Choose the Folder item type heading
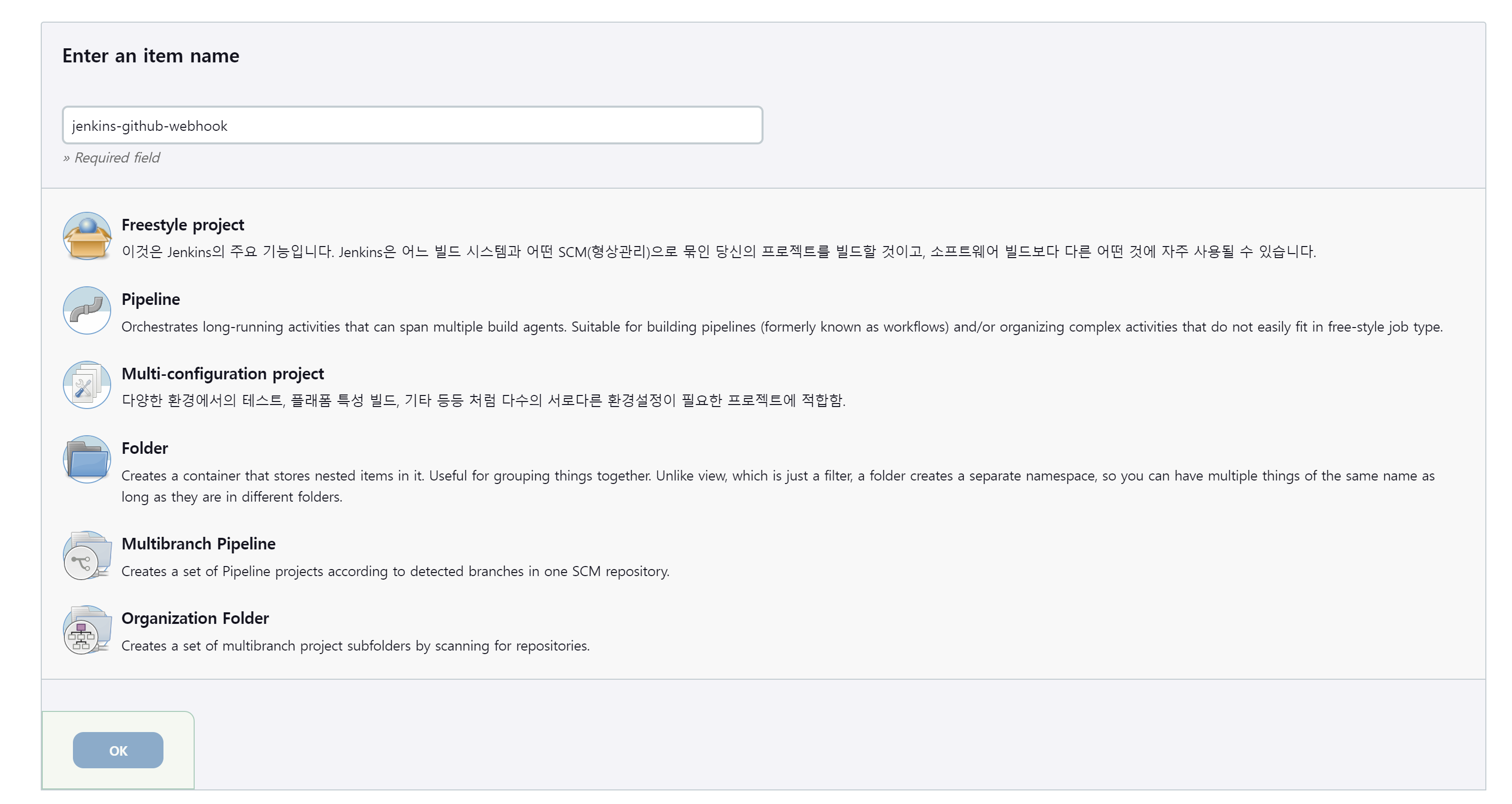This screenshot has width=1512, height=804. [x=144, y=449]
